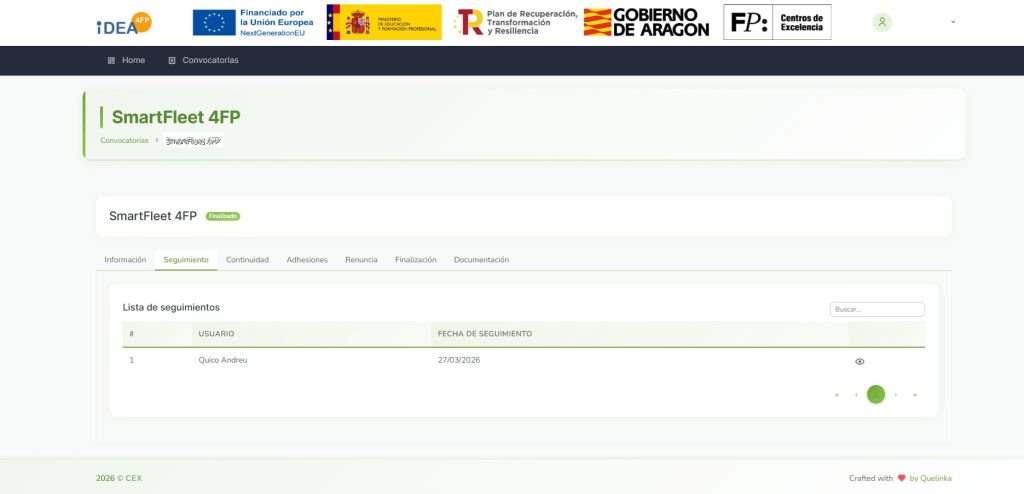The height and width of the screenshot is (494, 1024).
Task: Expand the user account dropdown arrow
Action: coord(952,22)
